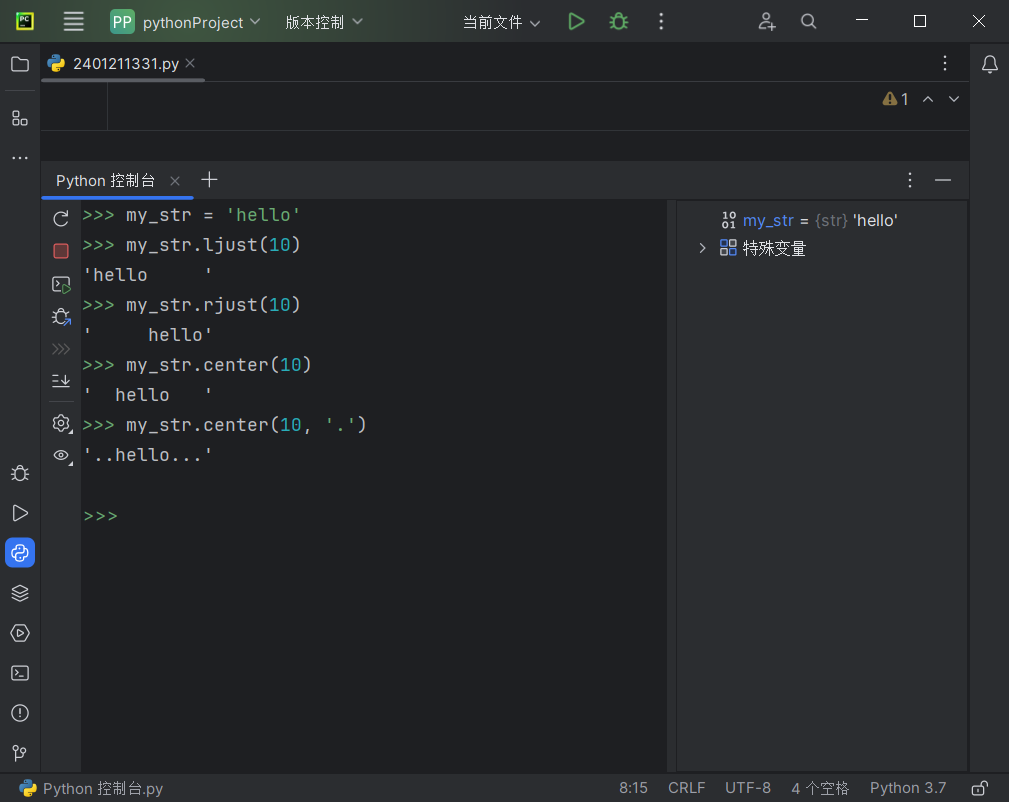The image size is (1009, 802).
Task: Open the console panel options menu
Action: pos(910,180)
